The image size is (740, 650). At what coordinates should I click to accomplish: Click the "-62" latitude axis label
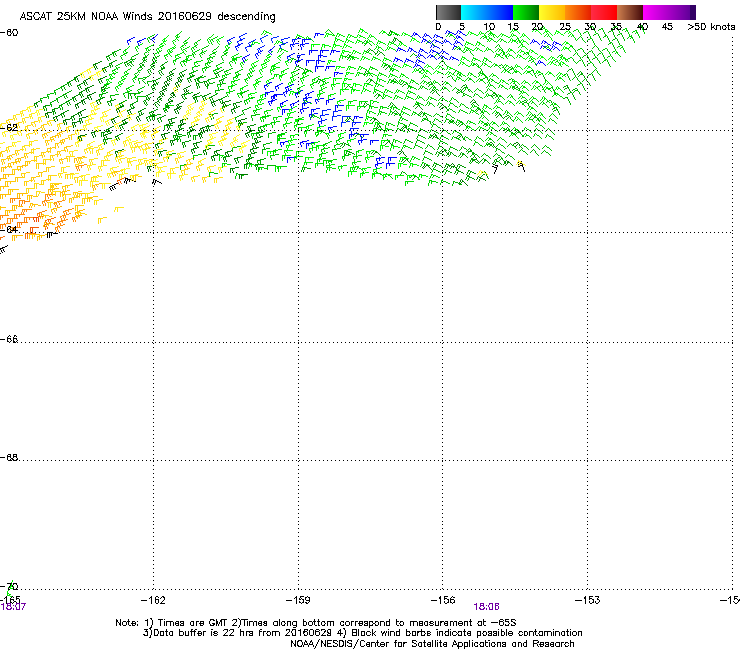[x=9, y=127]
